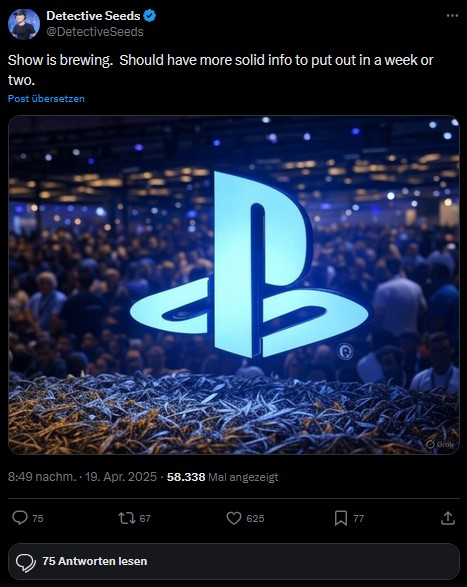Open the three-dot more options menu
The width and height of the screenshot is (467, 587).
tap(452, 16)
